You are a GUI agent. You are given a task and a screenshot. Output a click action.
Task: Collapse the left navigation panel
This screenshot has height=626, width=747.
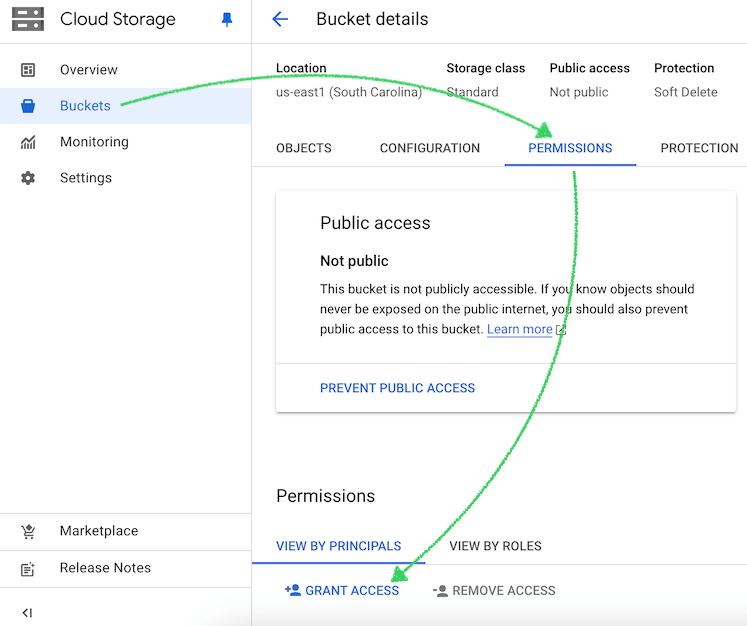27,612
